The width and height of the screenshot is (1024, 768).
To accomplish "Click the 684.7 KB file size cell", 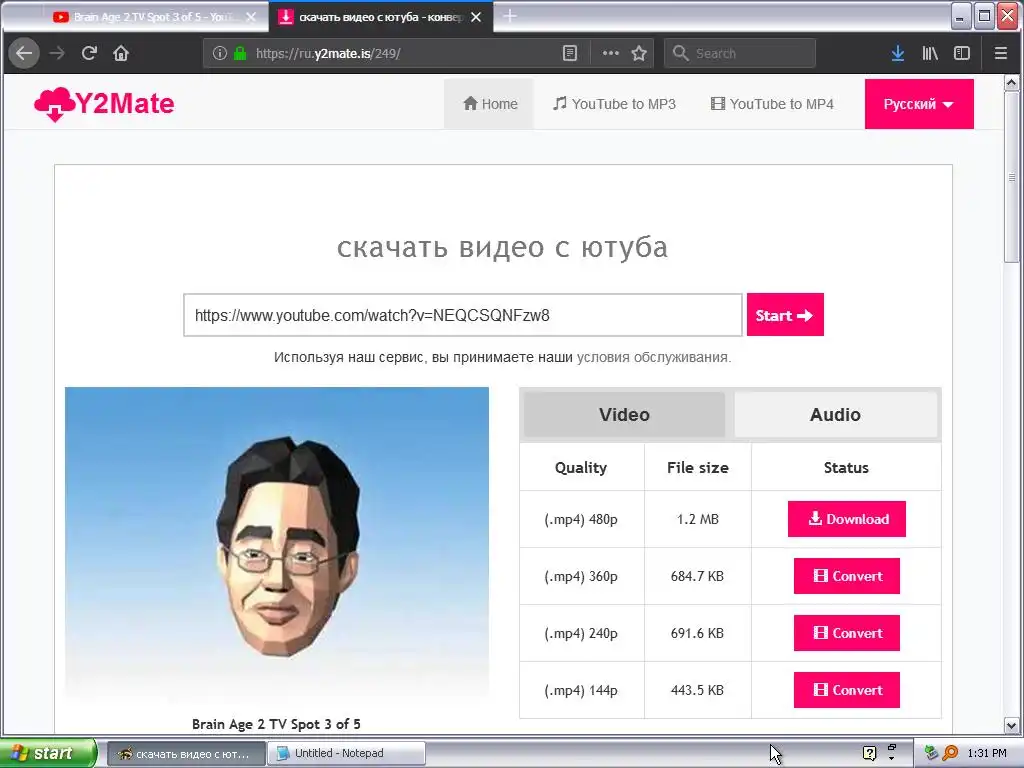I will tap(697, 576).
